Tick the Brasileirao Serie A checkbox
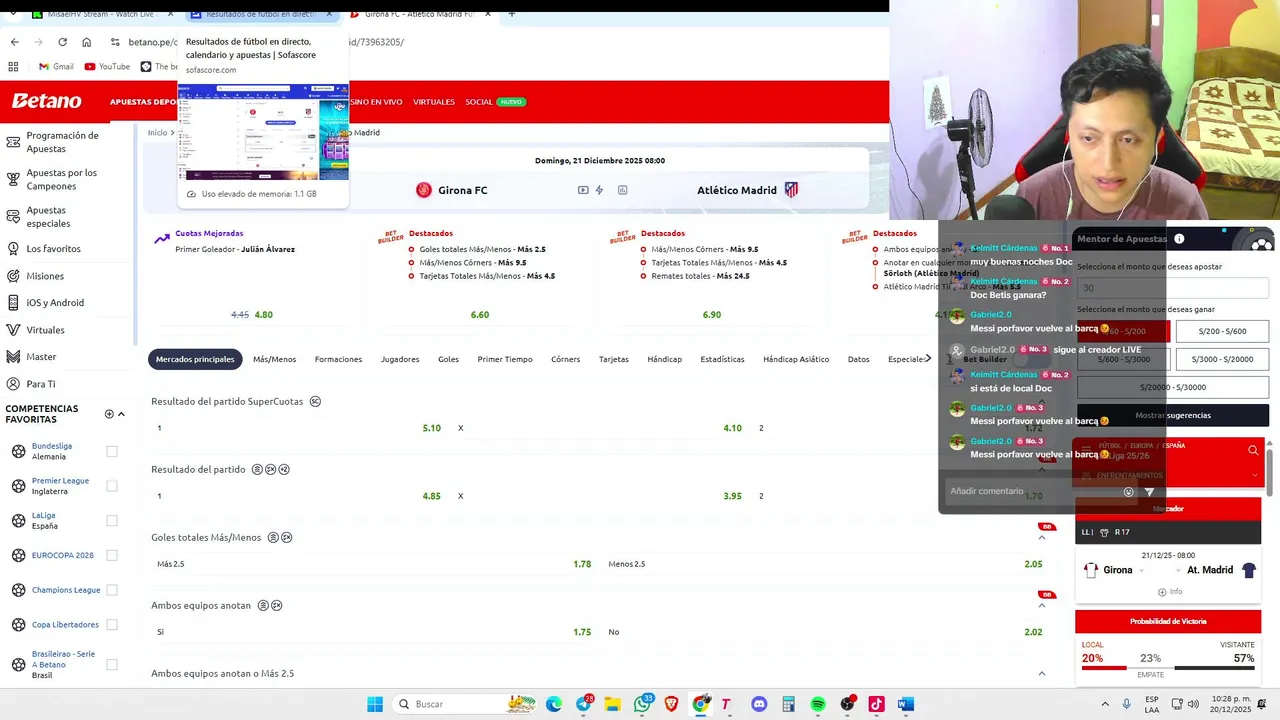 [x=112, y=664]
